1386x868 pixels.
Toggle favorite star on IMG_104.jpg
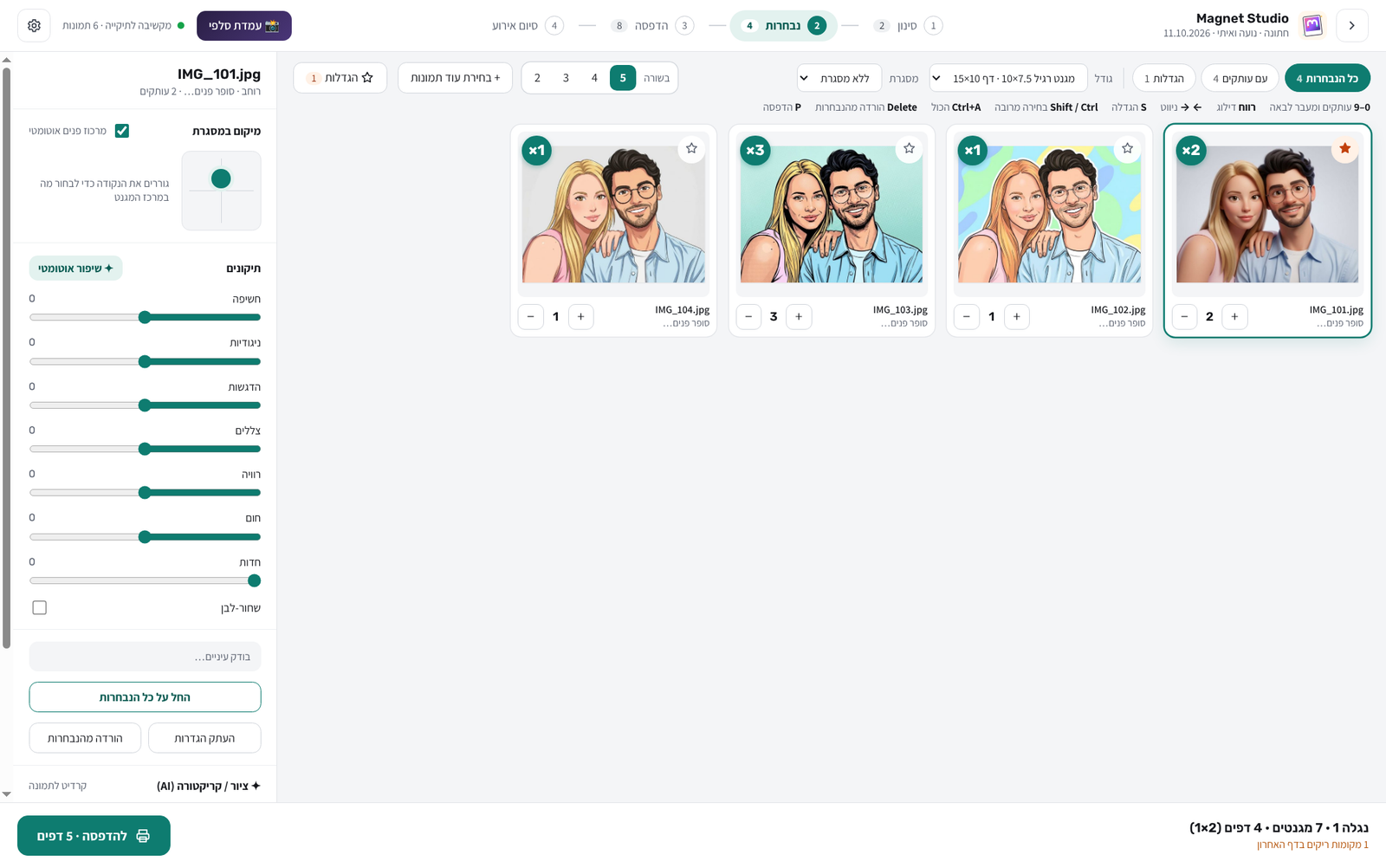[691, 148]
